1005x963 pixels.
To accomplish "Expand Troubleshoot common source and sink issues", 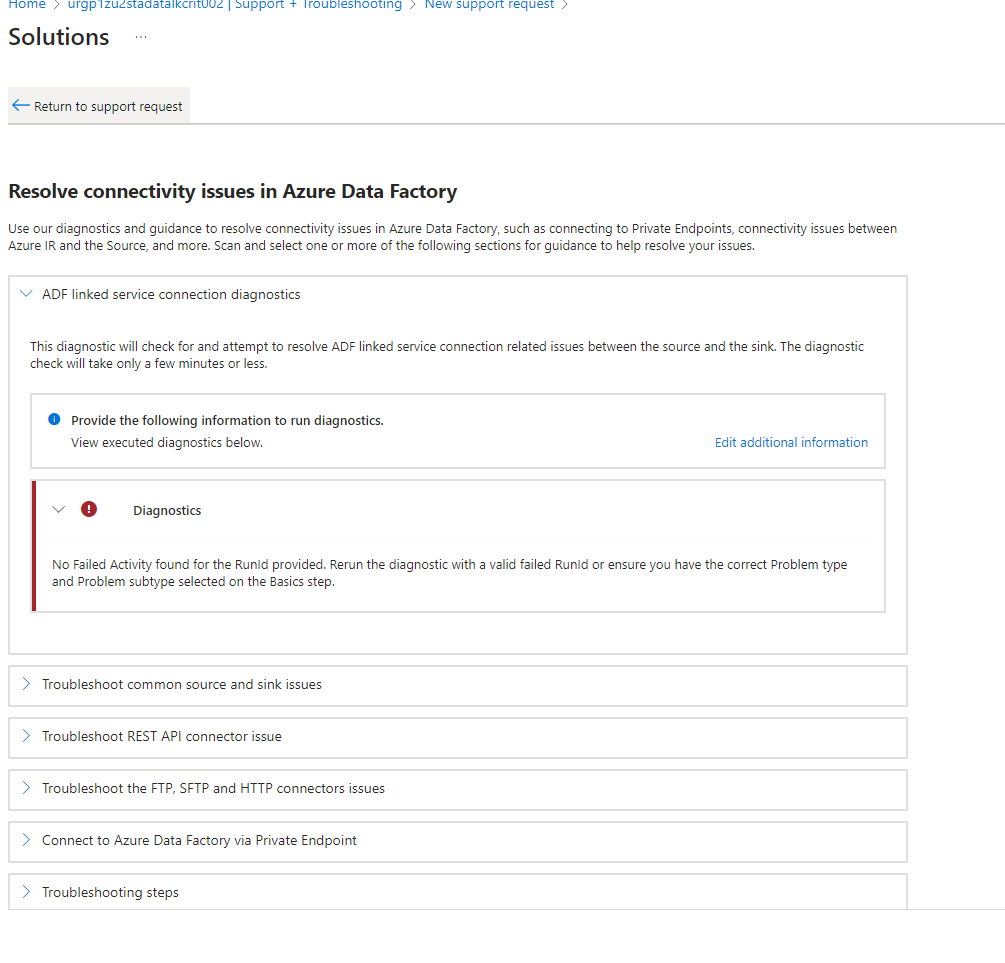I will (x=458, y=685).
